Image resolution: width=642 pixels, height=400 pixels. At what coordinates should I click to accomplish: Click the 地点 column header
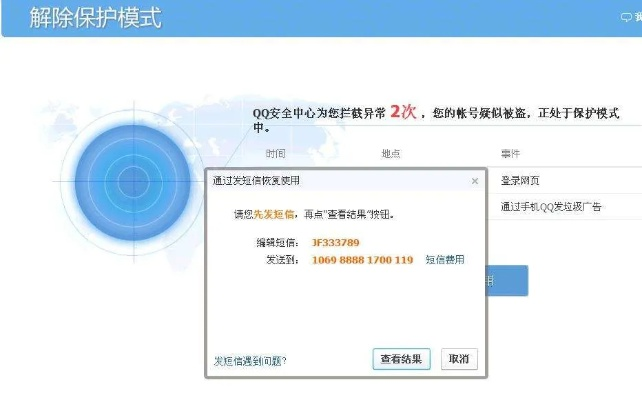click(391, 154)
